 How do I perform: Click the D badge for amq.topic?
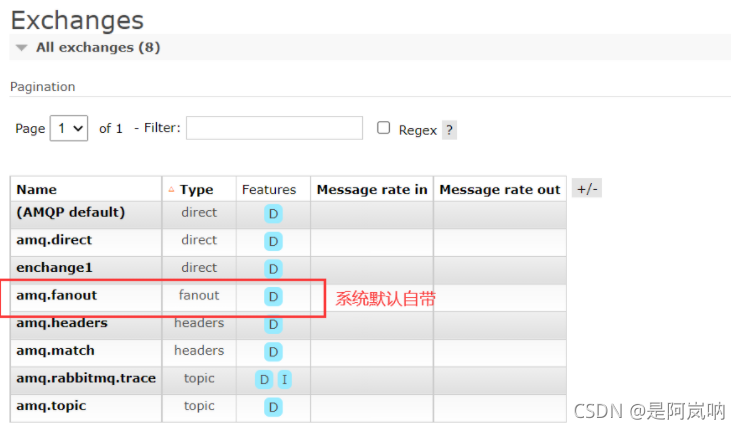(273, 407)
